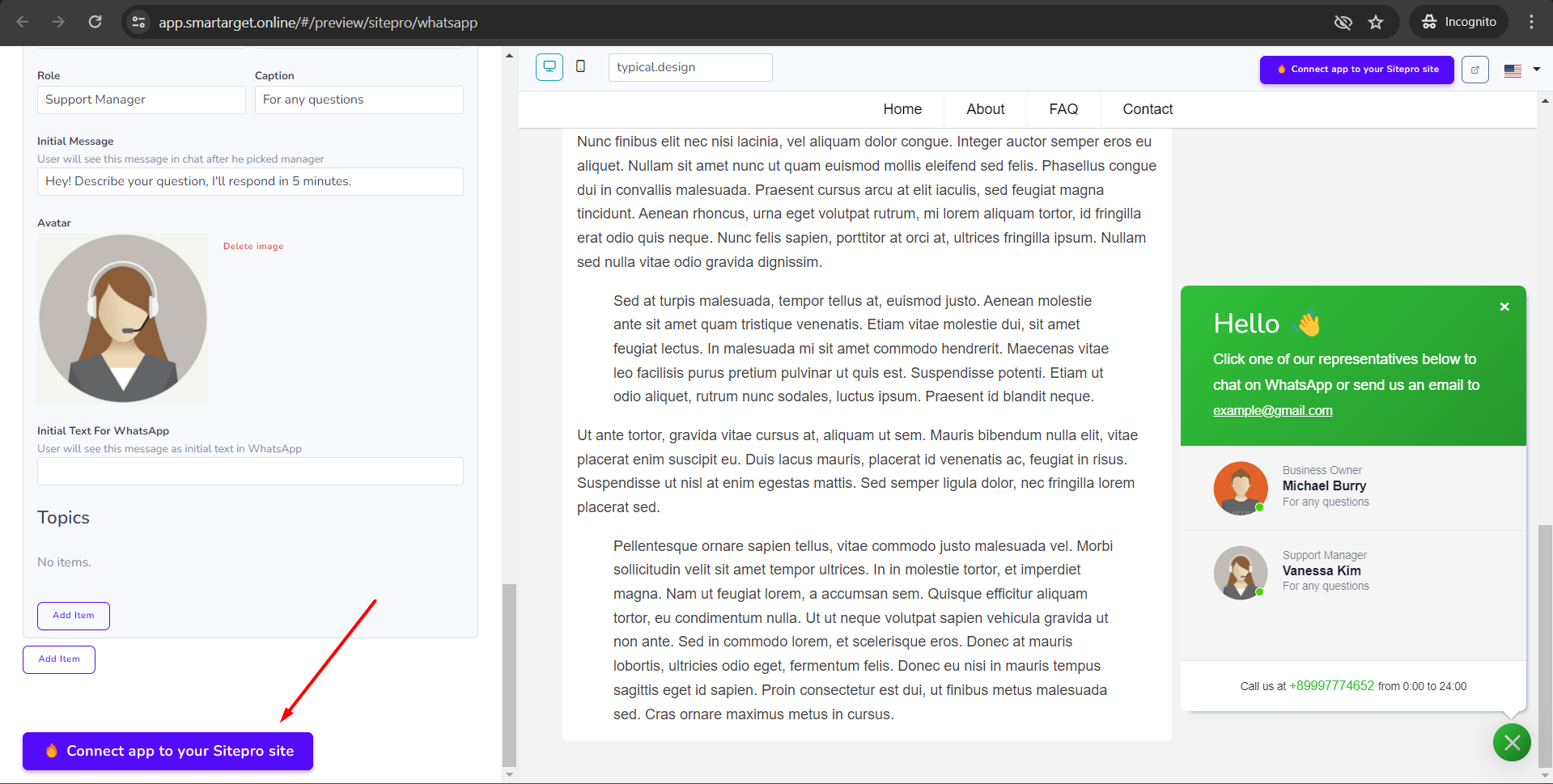Open site information icon in address bar
The image size is (1553, 784).
tap(139, 22)
